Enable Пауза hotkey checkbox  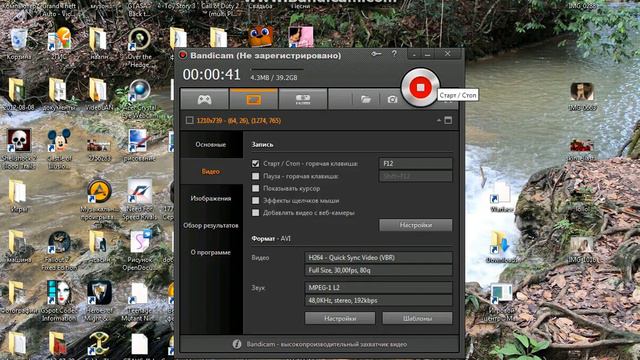[256, 176]
